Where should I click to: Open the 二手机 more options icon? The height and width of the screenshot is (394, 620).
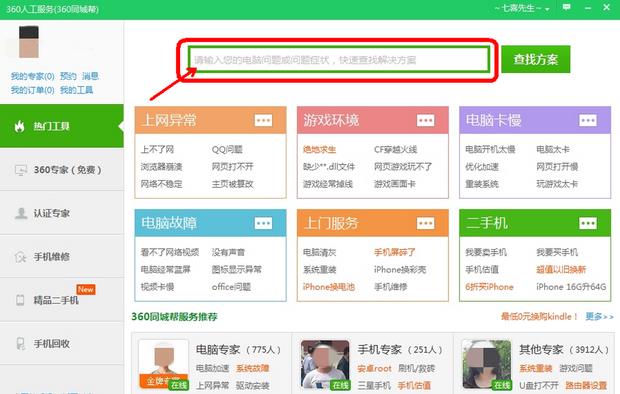coord(588,223)
